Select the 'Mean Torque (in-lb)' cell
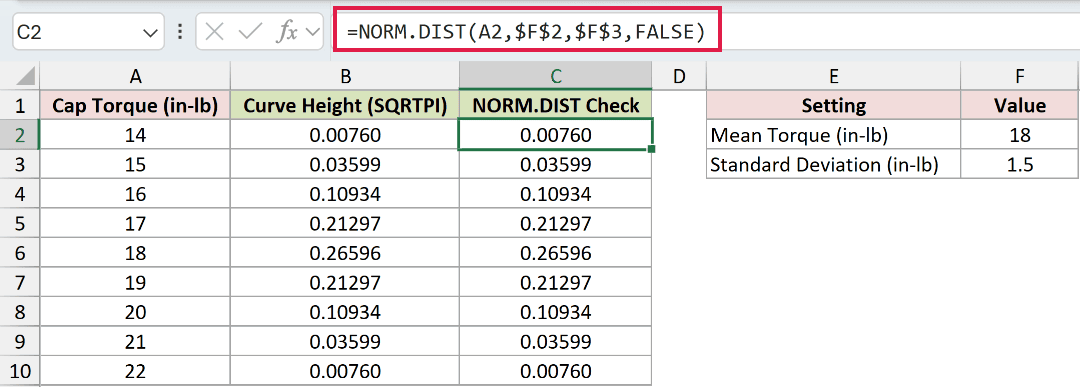1080x387 pixels. 833,135
